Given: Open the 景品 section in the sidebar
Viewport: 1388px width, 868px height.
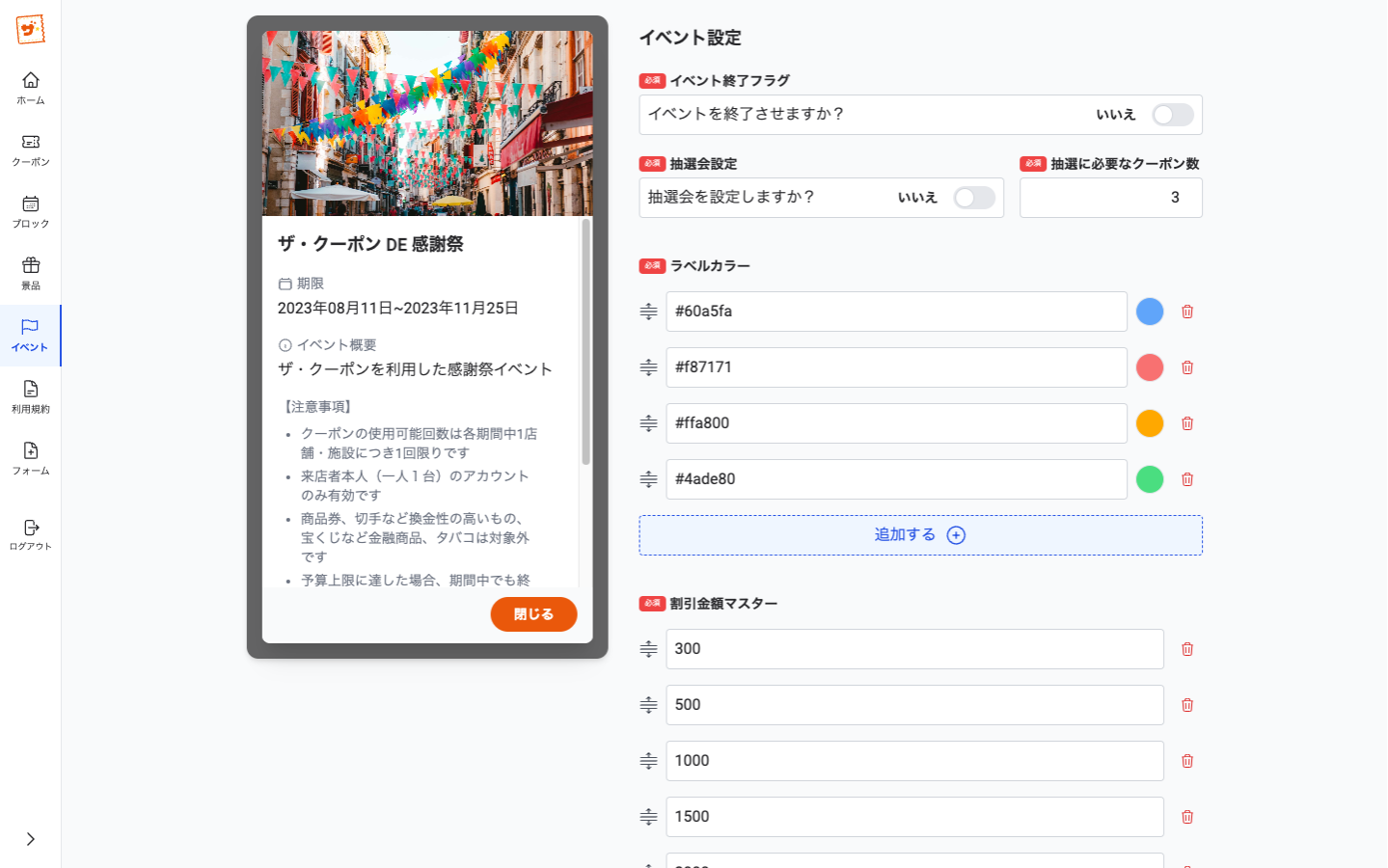Looking at the screenshot, I should (x=31, y=273).
